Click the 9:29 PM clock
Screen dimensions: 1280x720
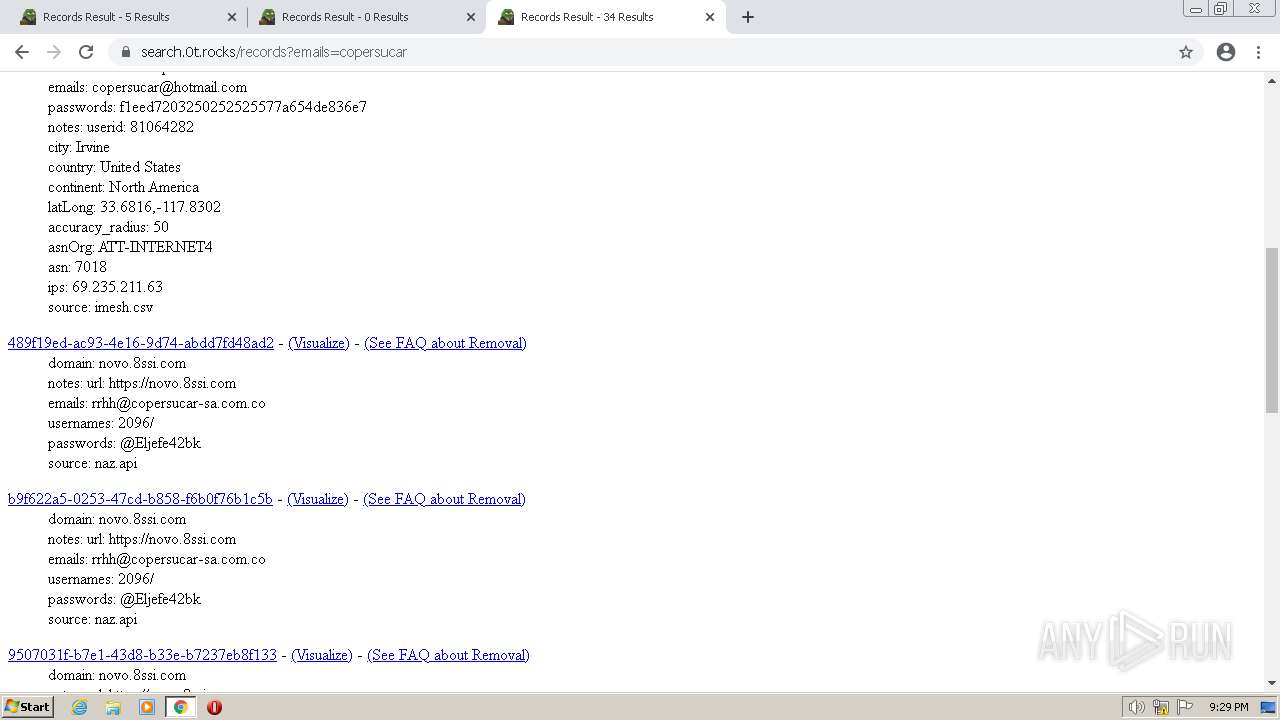coord(1229,707)
